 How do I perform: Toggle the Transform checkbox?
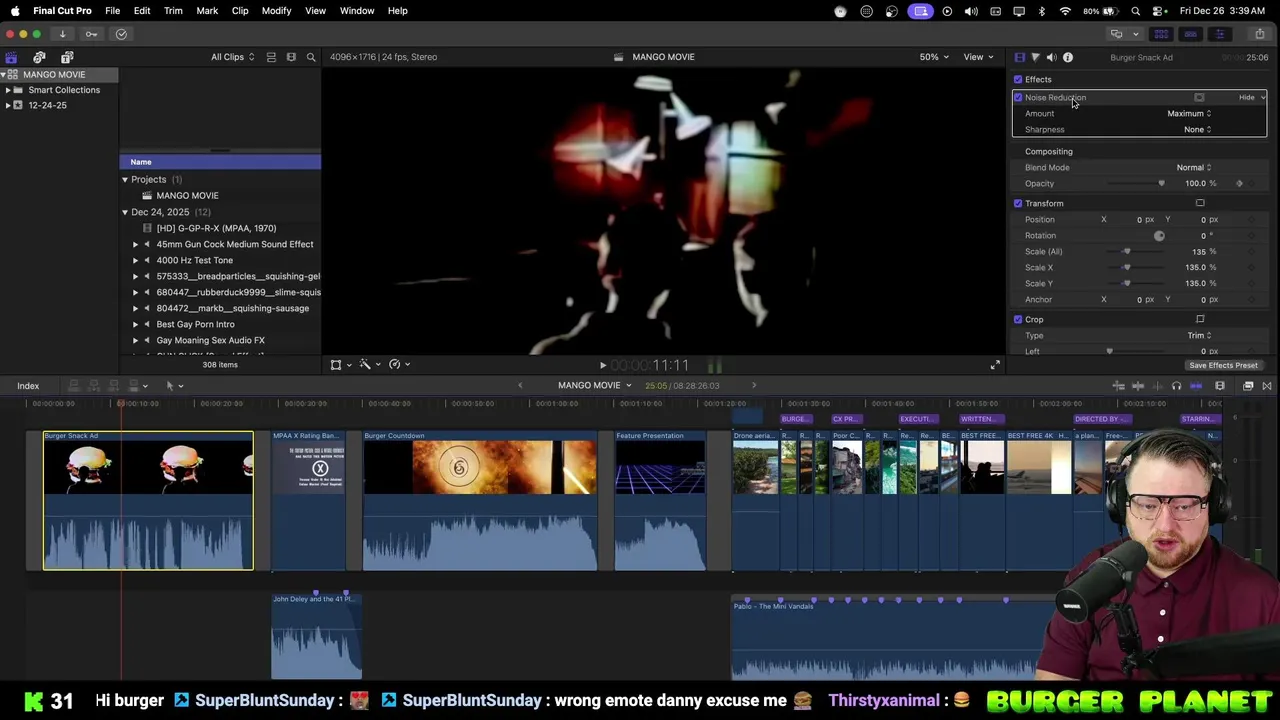[x=1018, y=203]
